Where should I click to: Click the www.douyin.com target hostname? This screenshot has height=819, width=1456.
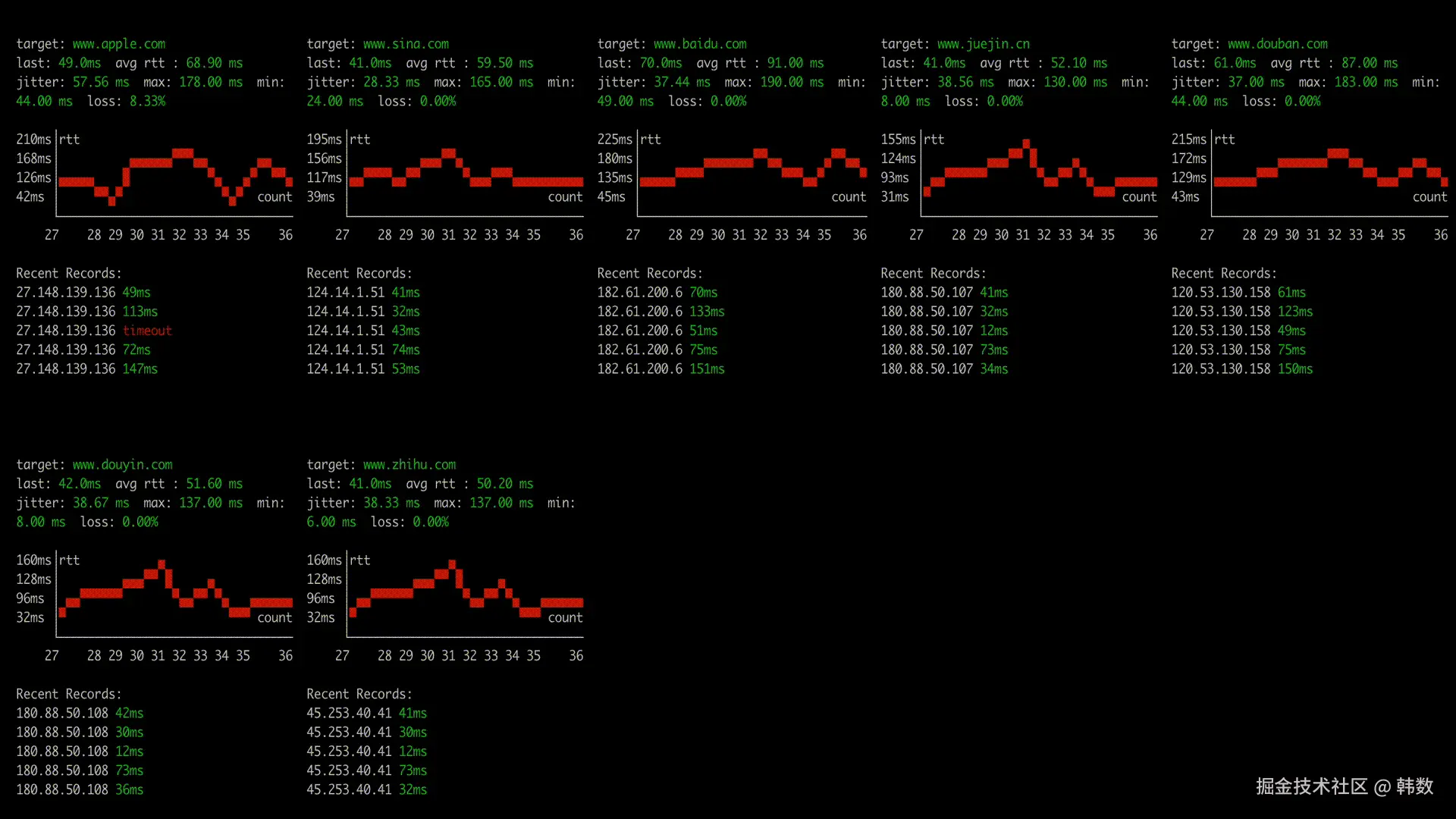[122, 465]
